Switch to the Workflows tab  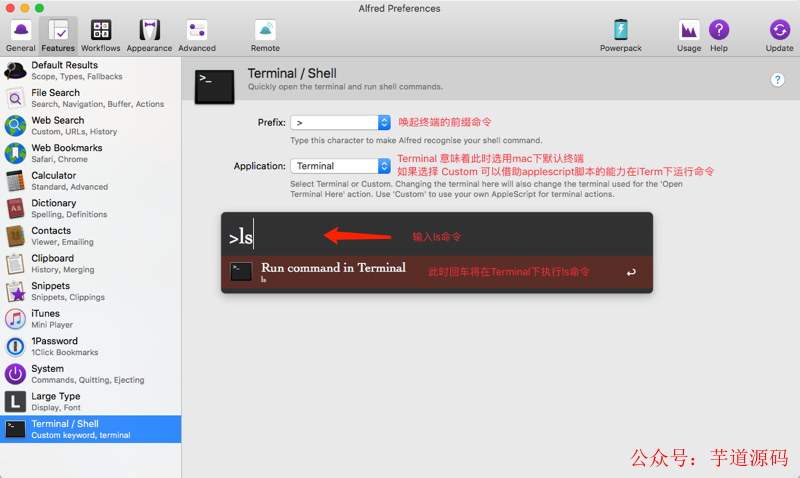coord(101,35)
